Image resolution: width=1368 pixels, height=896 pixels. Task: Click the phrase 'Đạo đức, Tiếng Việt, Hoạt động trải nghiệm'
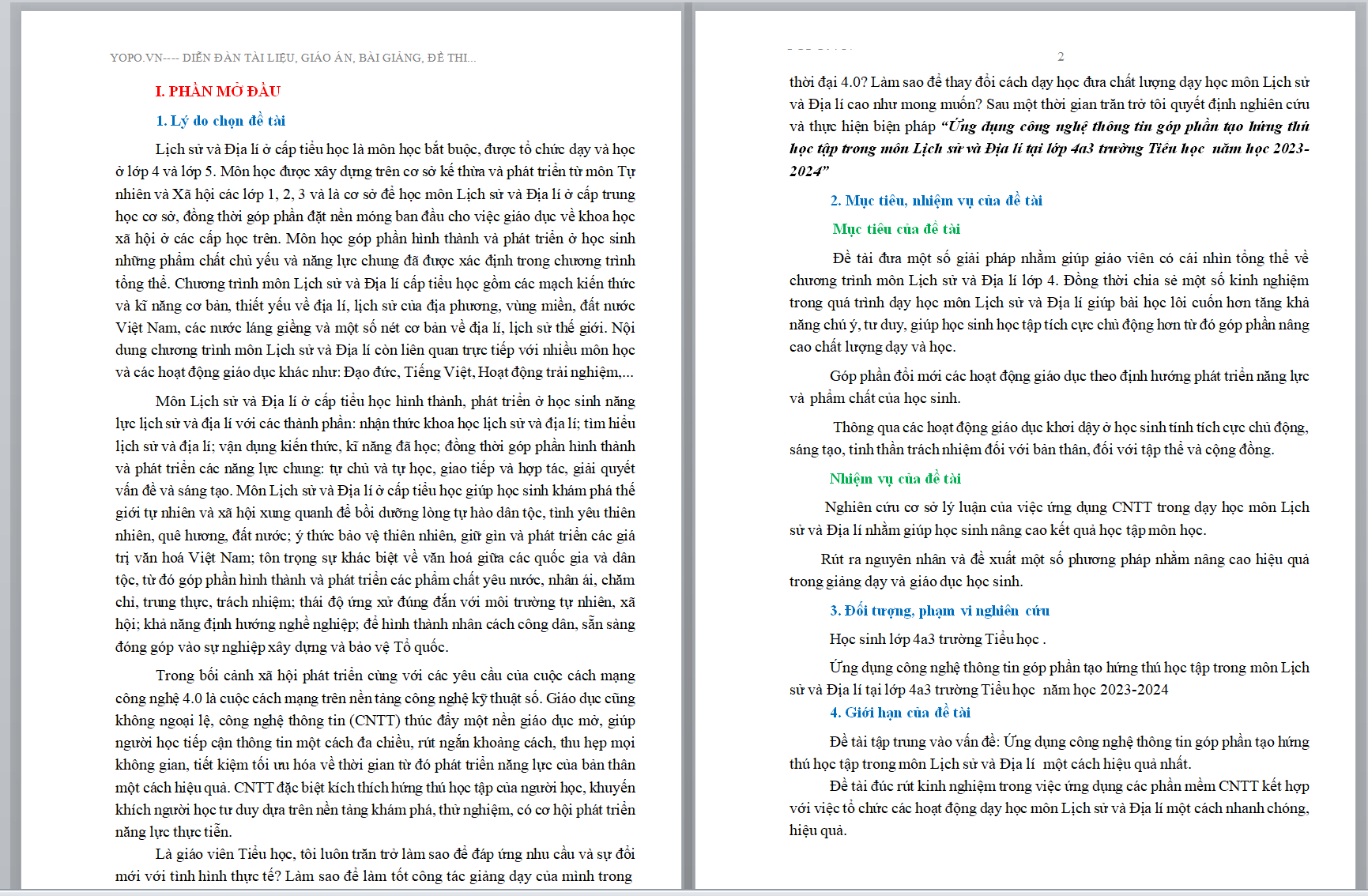482,372
